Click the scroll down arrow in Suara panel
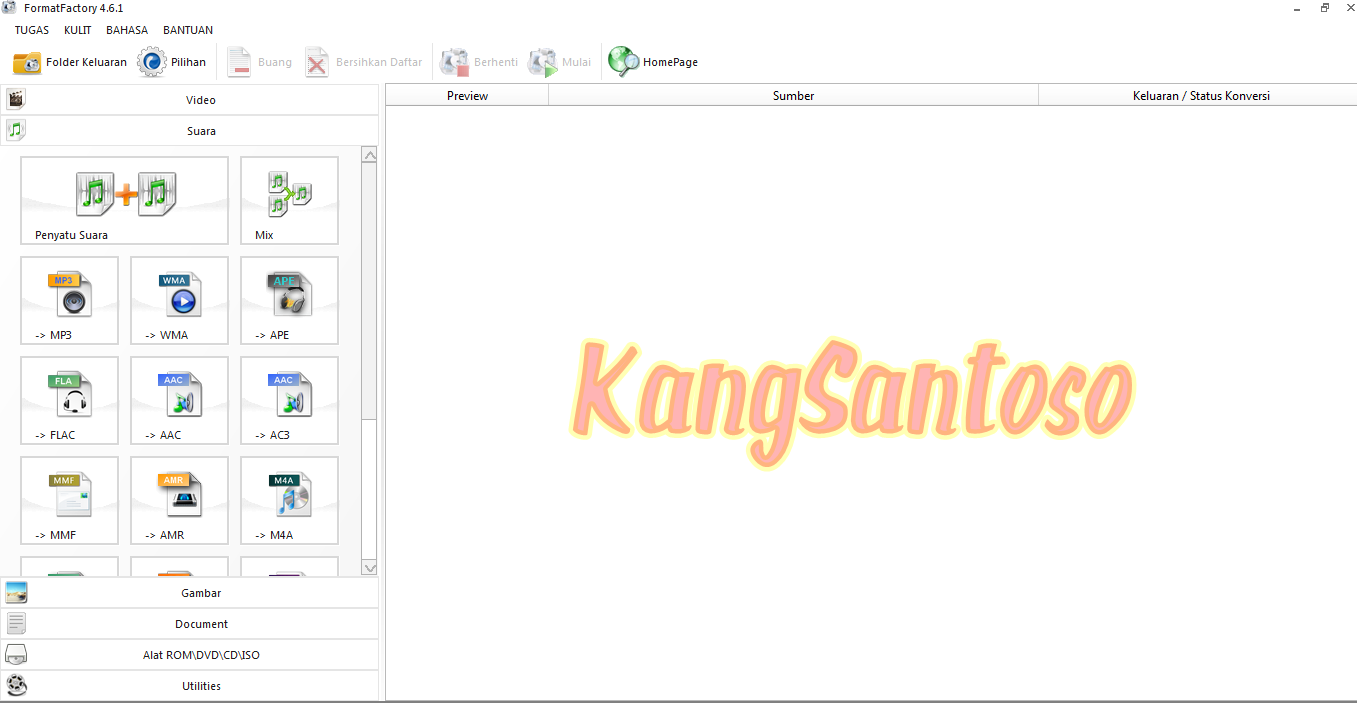The image size is (1357, 703). point(369,568)
